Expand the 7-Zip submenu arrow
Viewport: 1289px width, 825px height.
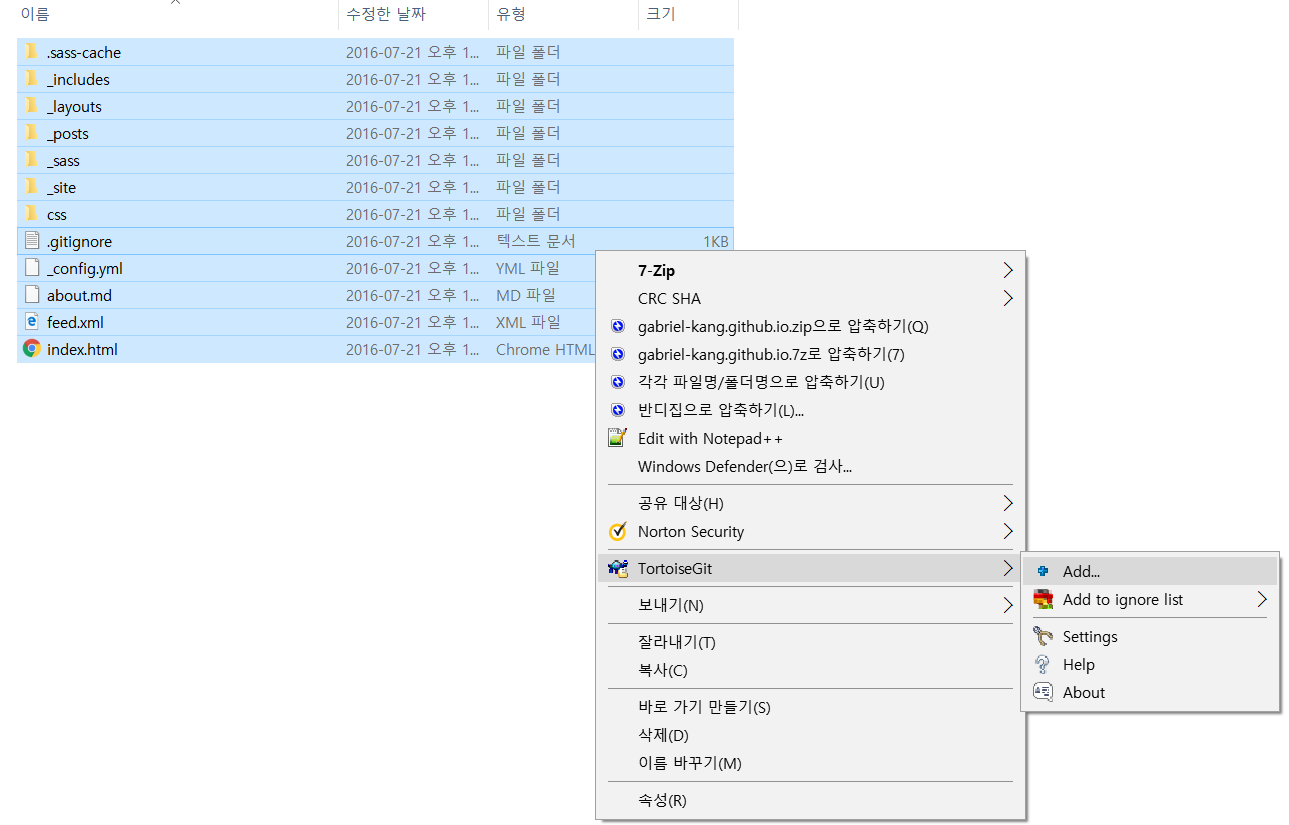tap(1007, 271)
